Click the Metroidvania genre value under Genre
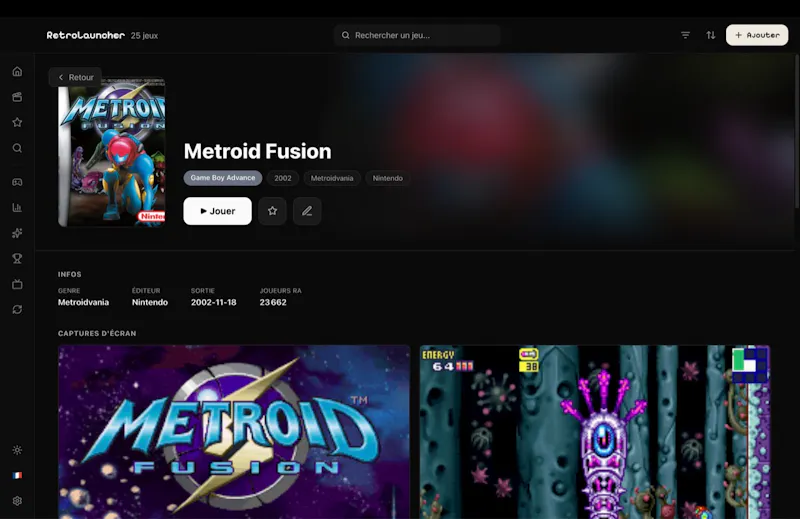Viewport: 800px width, 519px height. pos(83,302)
